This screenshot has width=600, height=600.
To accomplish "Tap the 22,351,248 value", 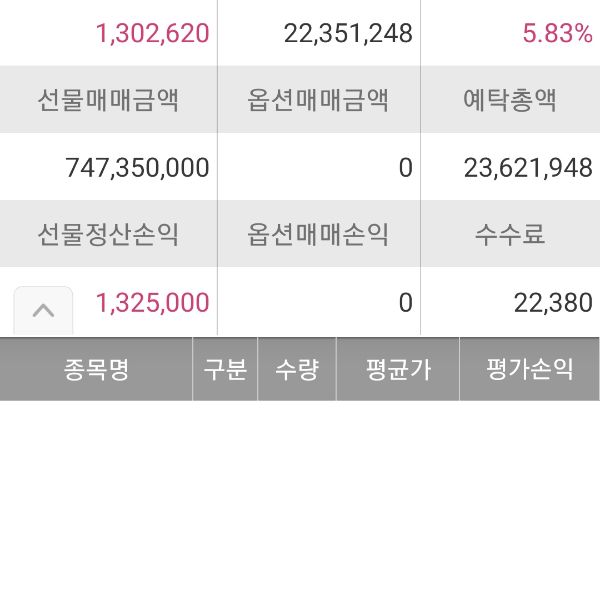I will coord(348,33).
